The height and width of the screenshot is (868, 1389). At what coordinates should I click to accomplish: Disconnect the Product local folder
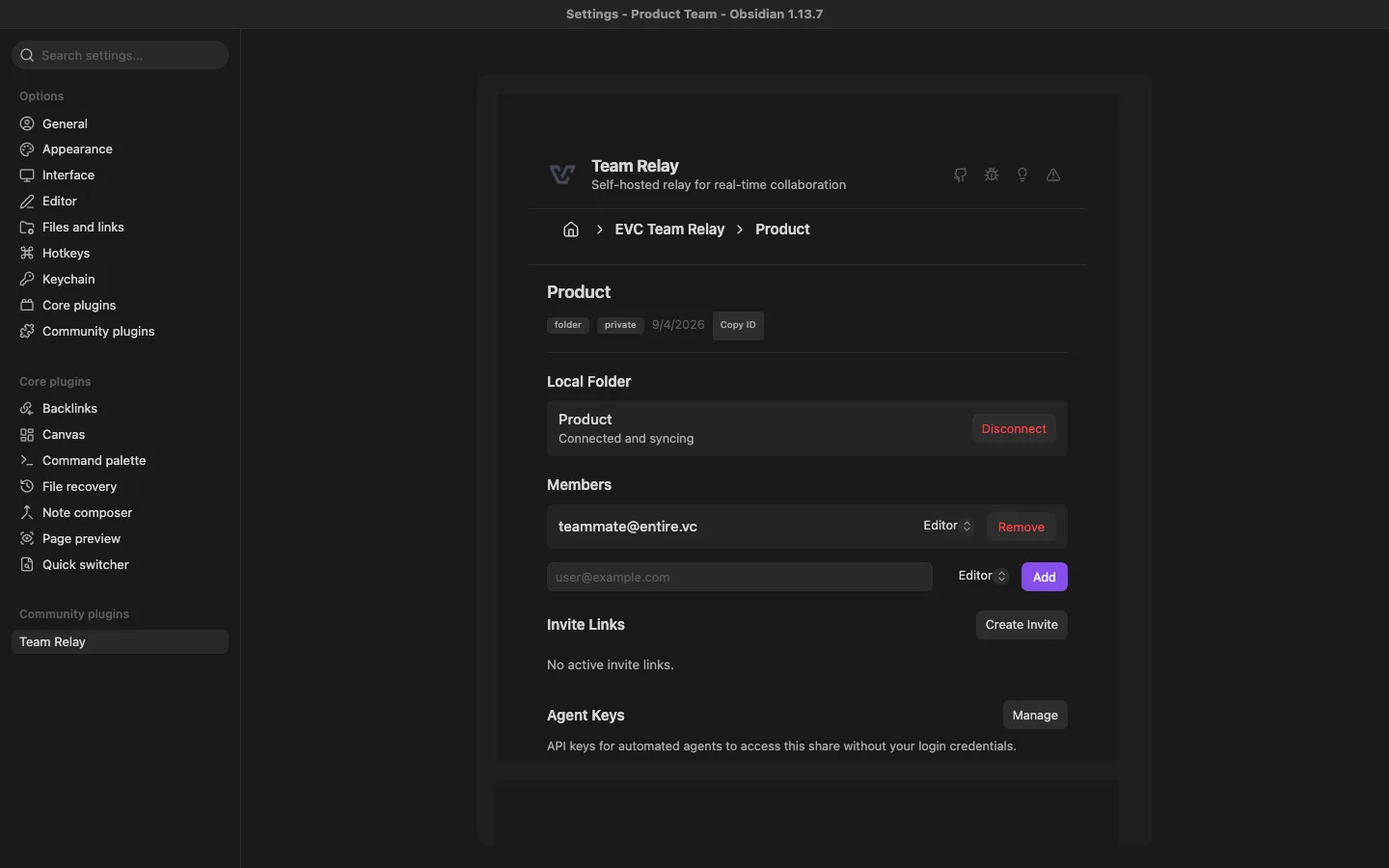[x=1014, y=429]
